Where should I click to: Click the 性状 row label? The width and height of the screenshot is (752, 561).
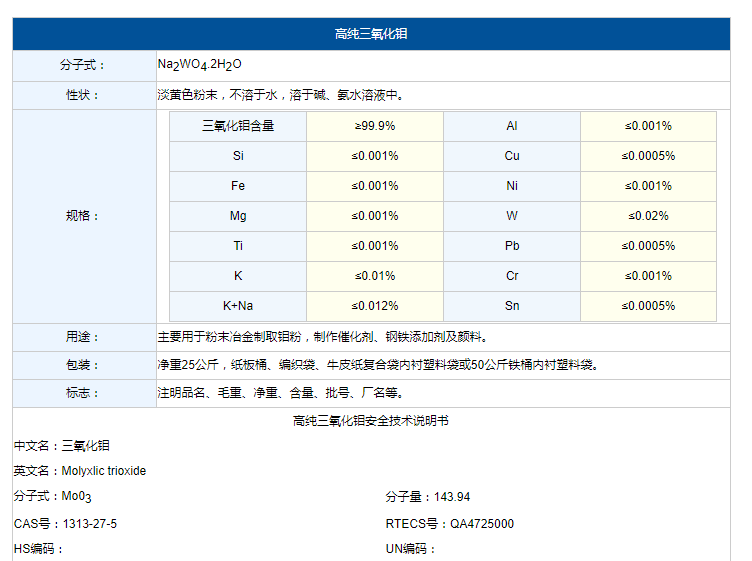(x=84, y=95)
